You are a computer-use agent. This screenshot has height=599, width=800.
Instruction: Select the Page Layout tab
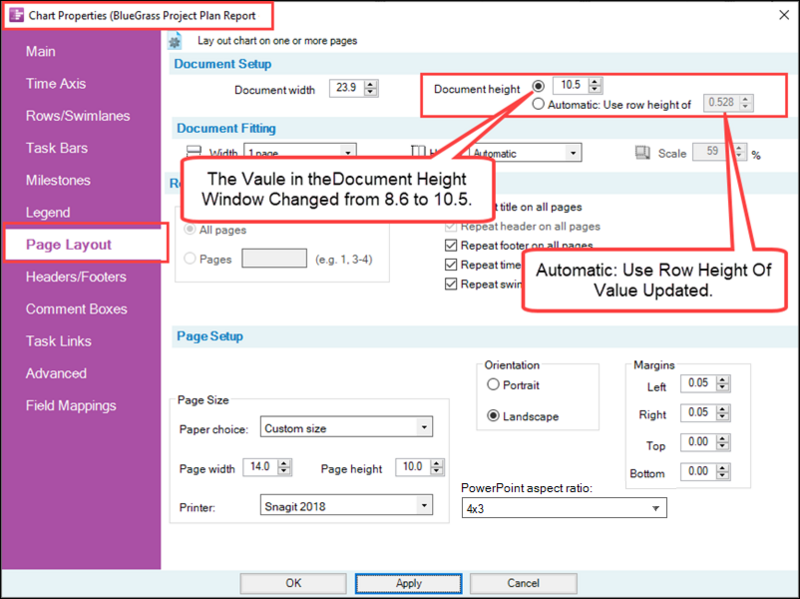(69, 244)
